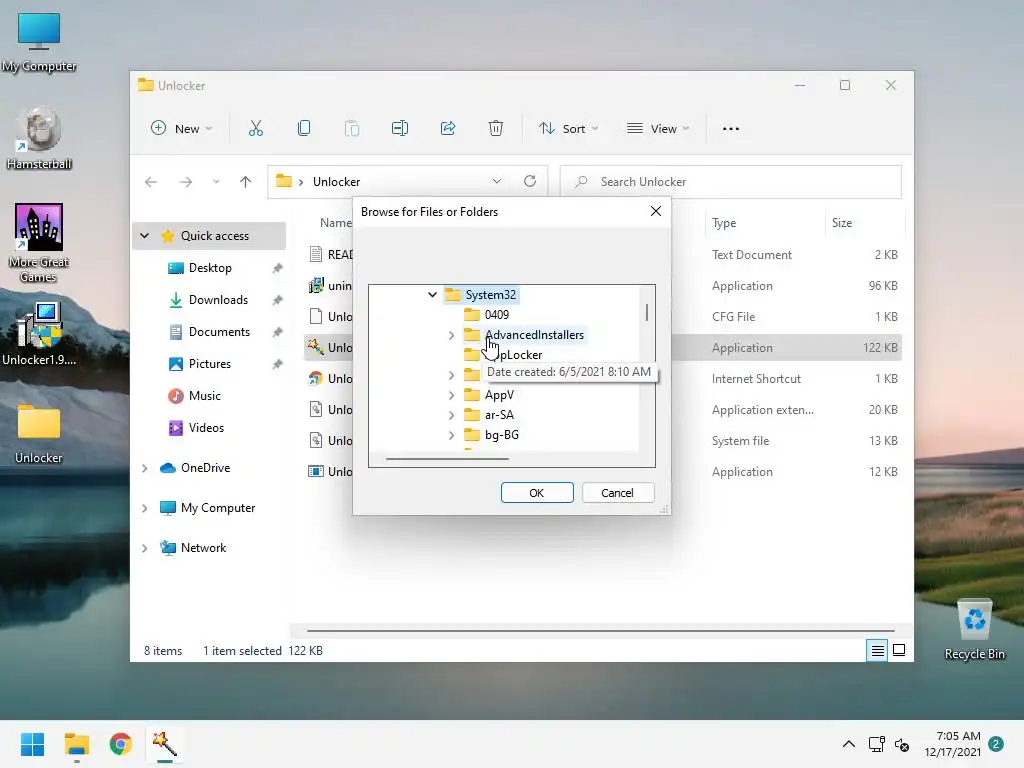Click the dialog vertical scrollbar thumb
1024x768 pixels.
647,312
